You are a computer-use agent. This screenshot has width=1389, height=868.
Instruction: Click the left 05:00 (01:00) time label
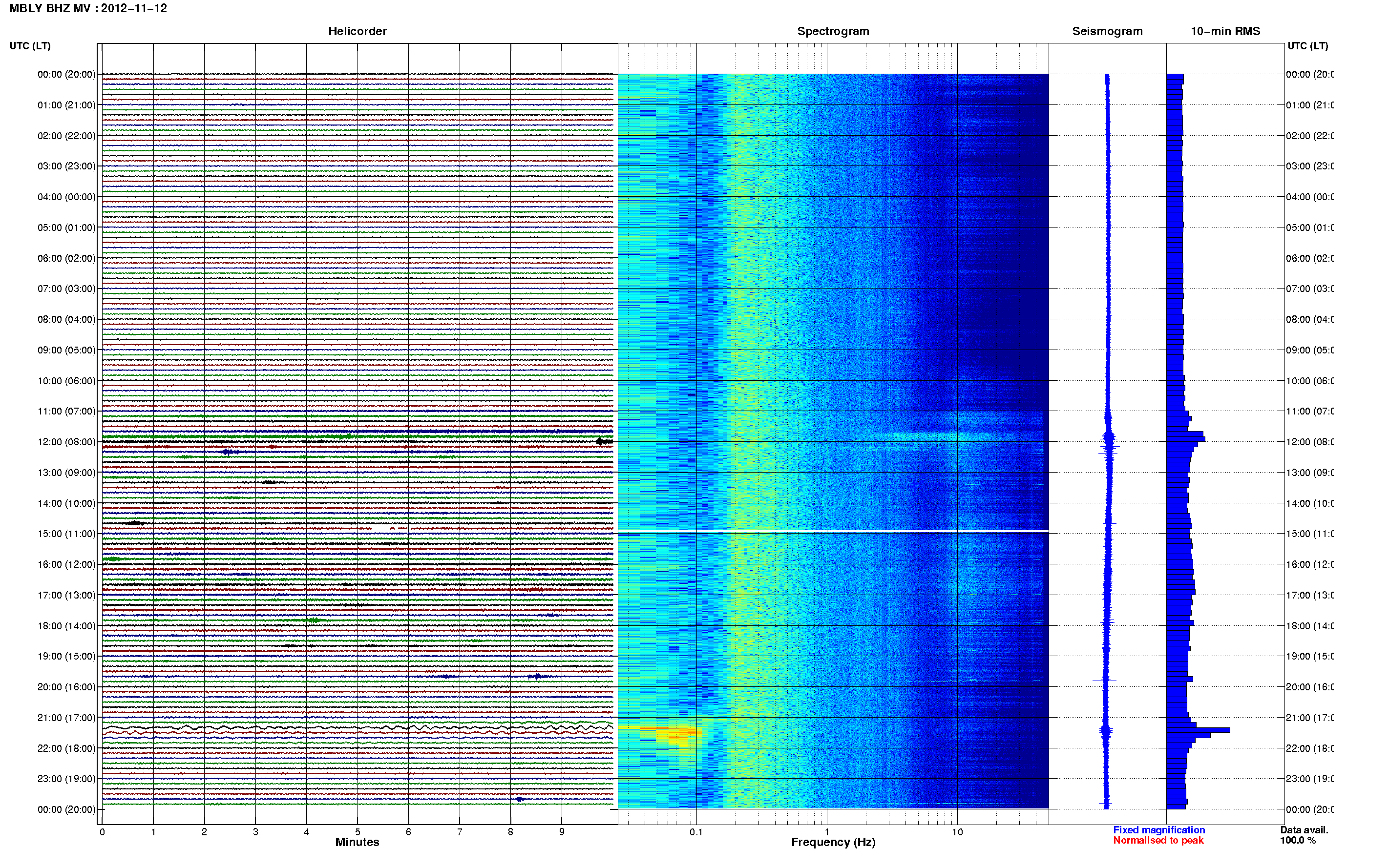(66, 227)
